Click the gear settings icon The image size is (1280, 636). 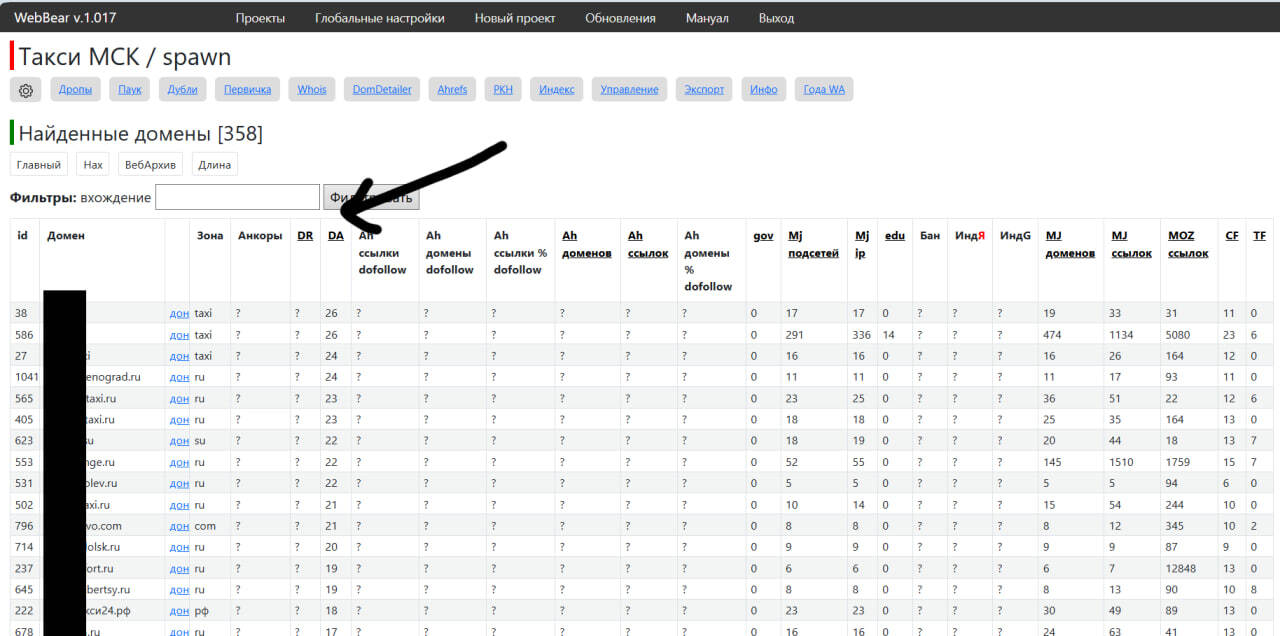26,90
